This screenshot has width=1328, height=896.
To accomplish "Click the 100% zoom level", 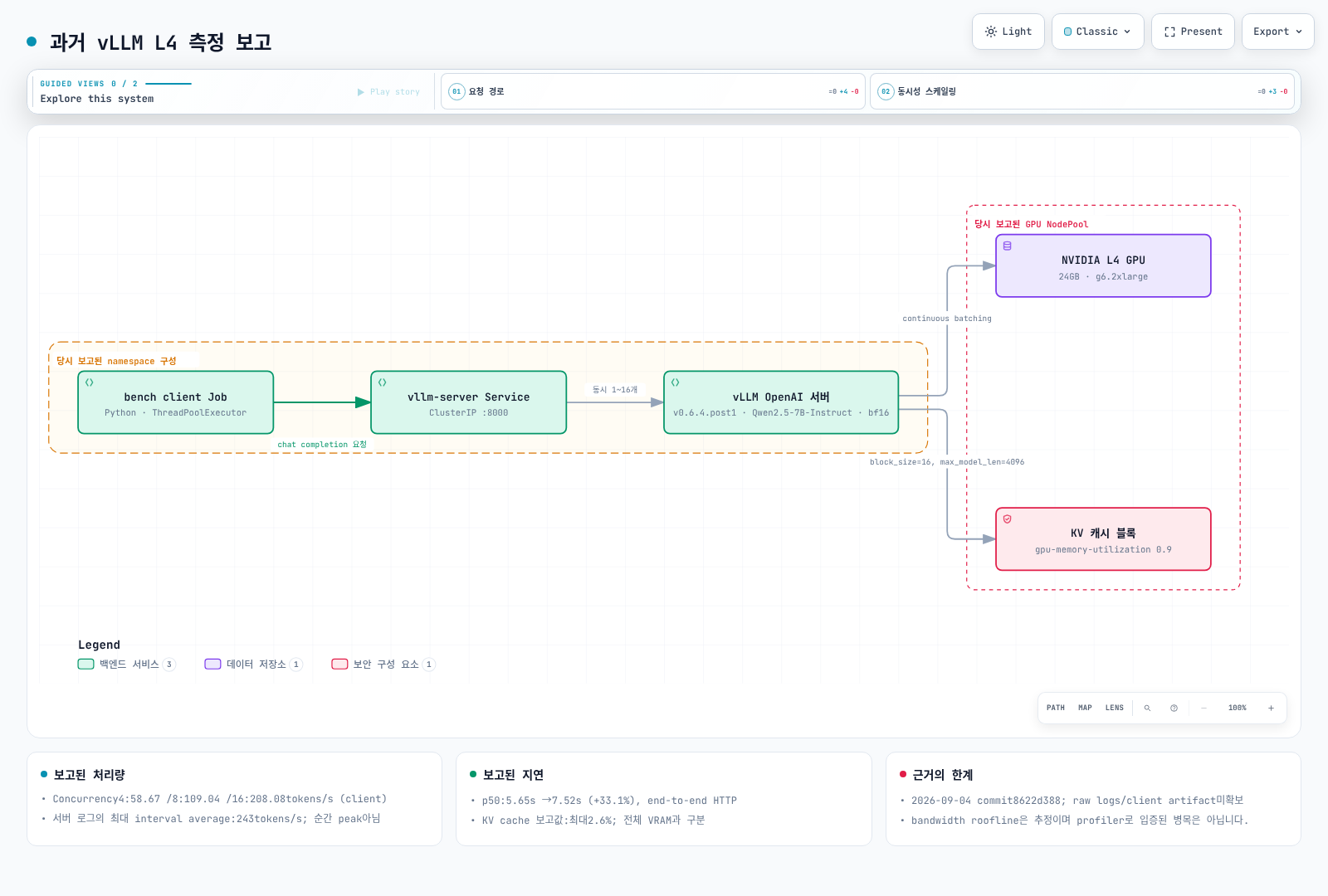I will click(1238, 708).
